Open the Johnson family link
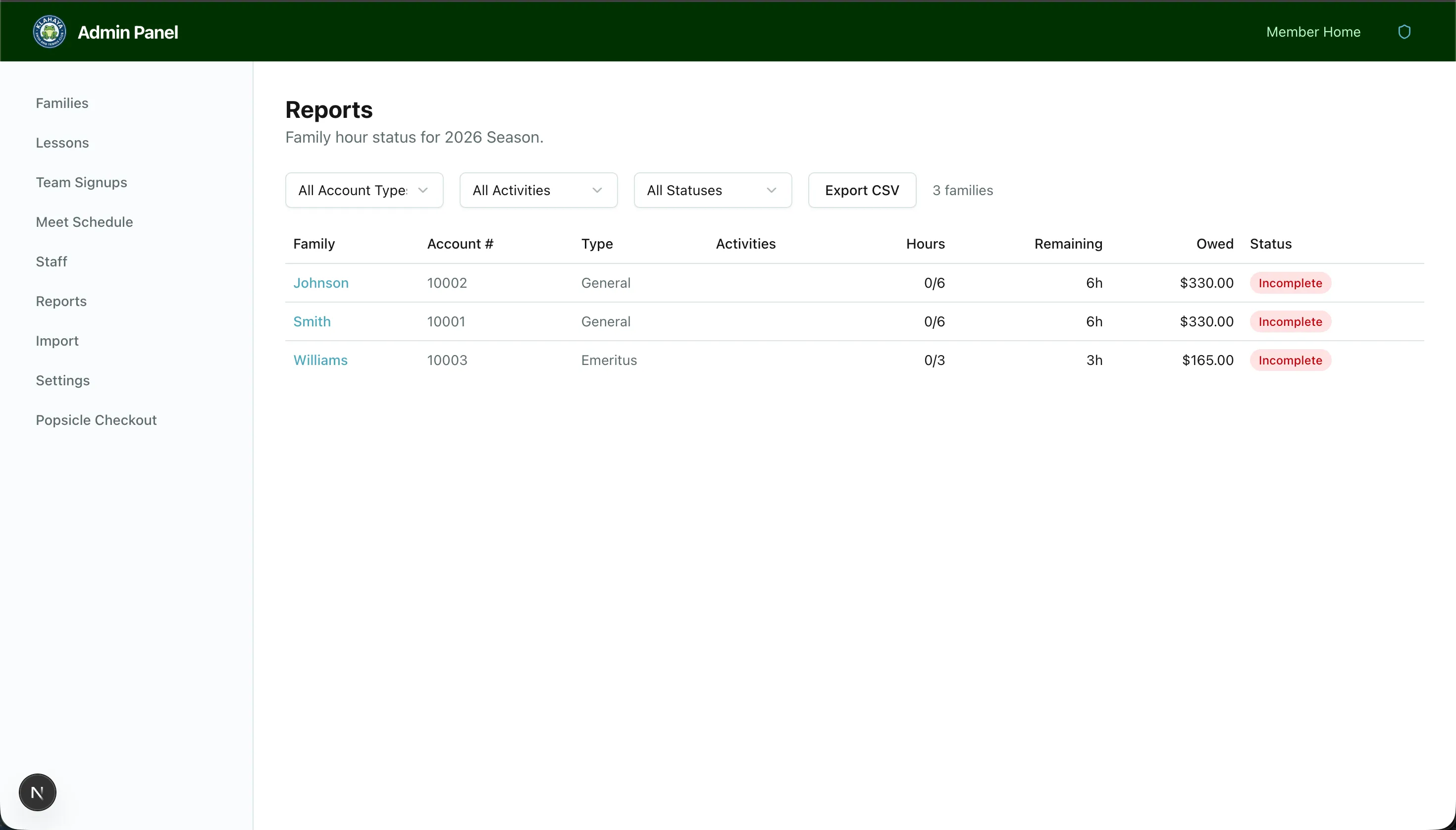The width and height of the screenshot is (1456, 830). pos(321,283)
